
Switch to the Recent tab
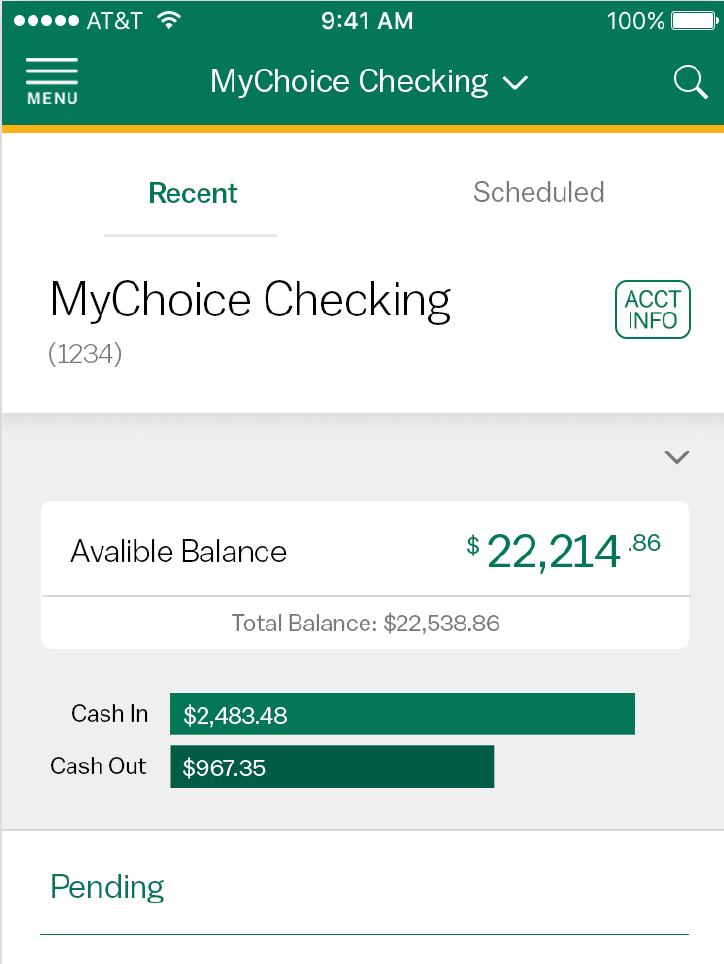pos(192,193)
